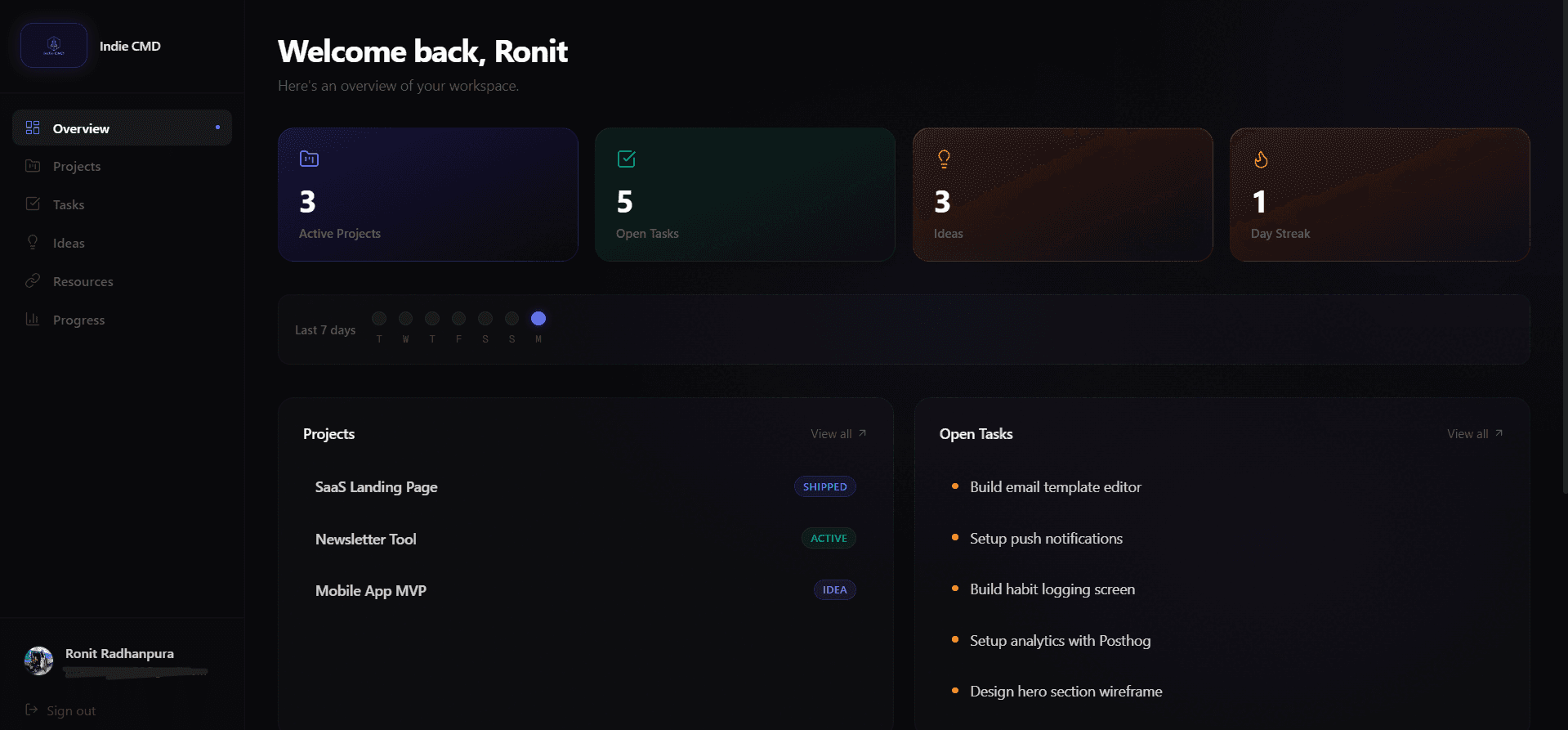
Task: Open View all link in Open Tasks panel
Action: [1474, 434]
